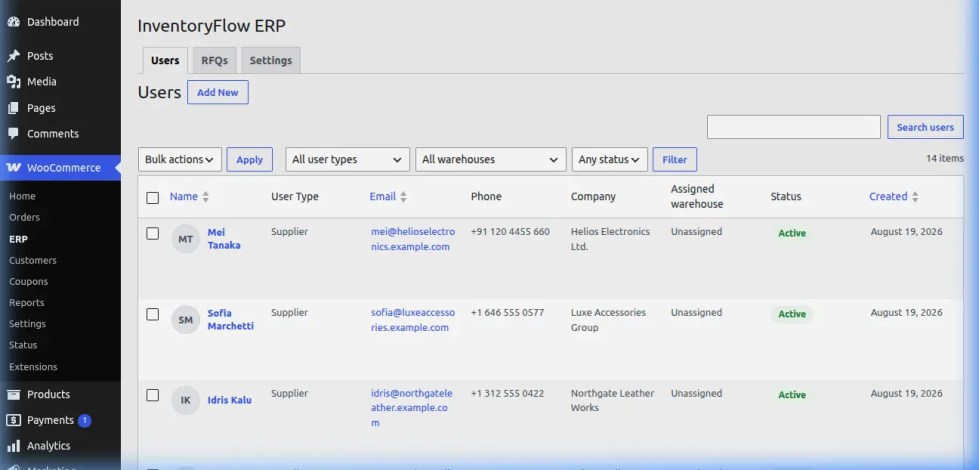
Task: Click the sort arrows beside Created column
Action: pos(915,197)
